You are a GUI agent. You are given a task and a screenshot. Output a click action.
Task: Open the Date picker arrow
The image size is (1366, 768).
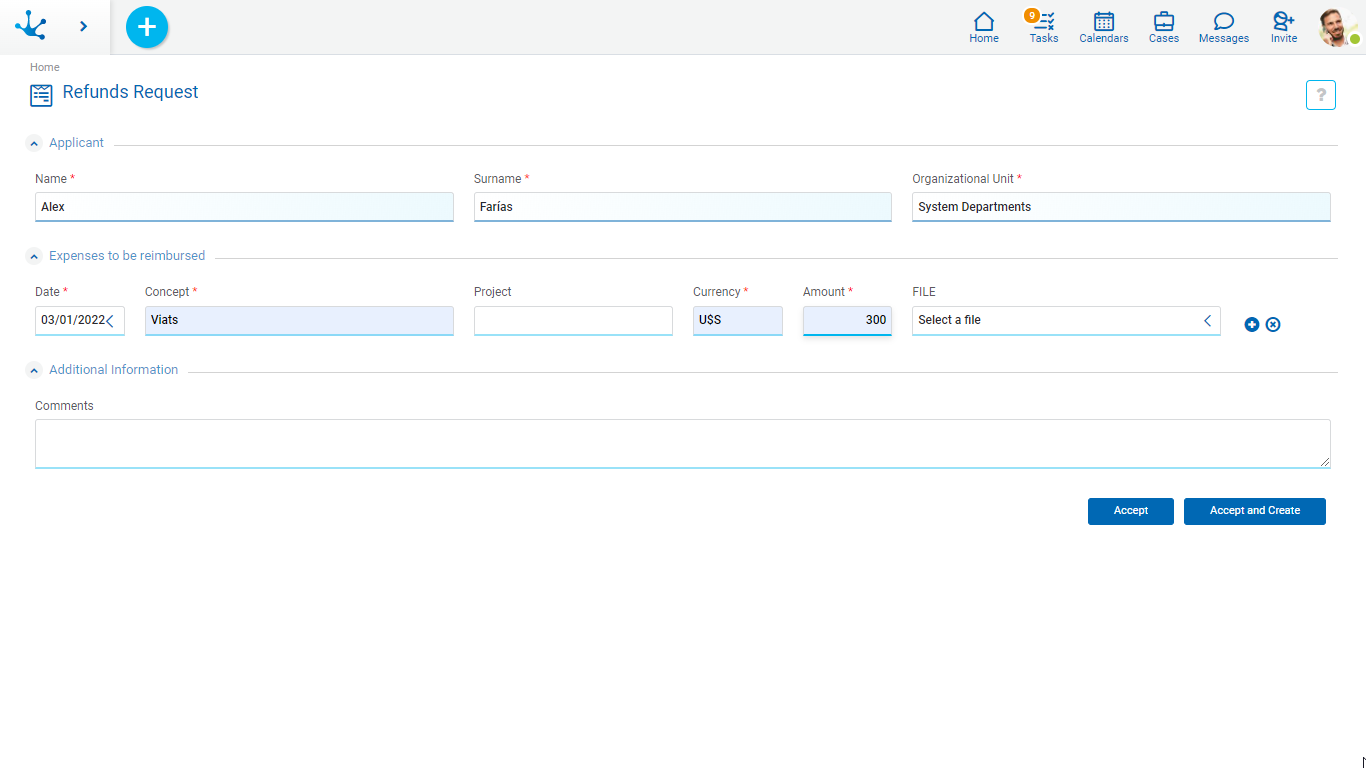tap(110, 321)
